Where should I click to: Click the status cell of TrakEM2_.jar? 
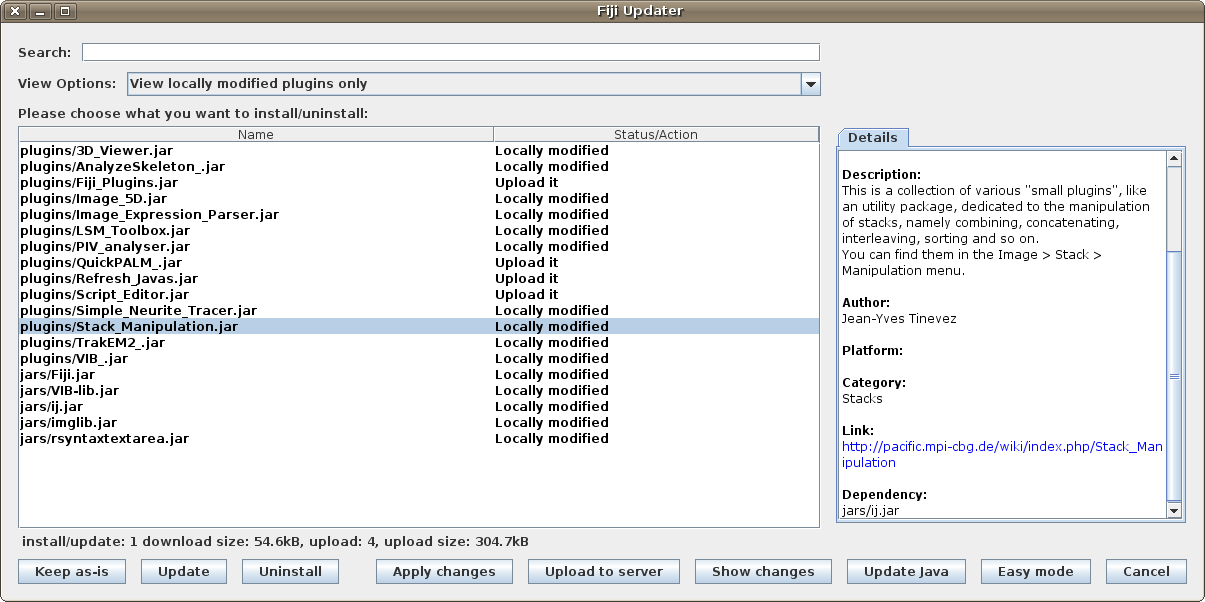click(656, 343)
